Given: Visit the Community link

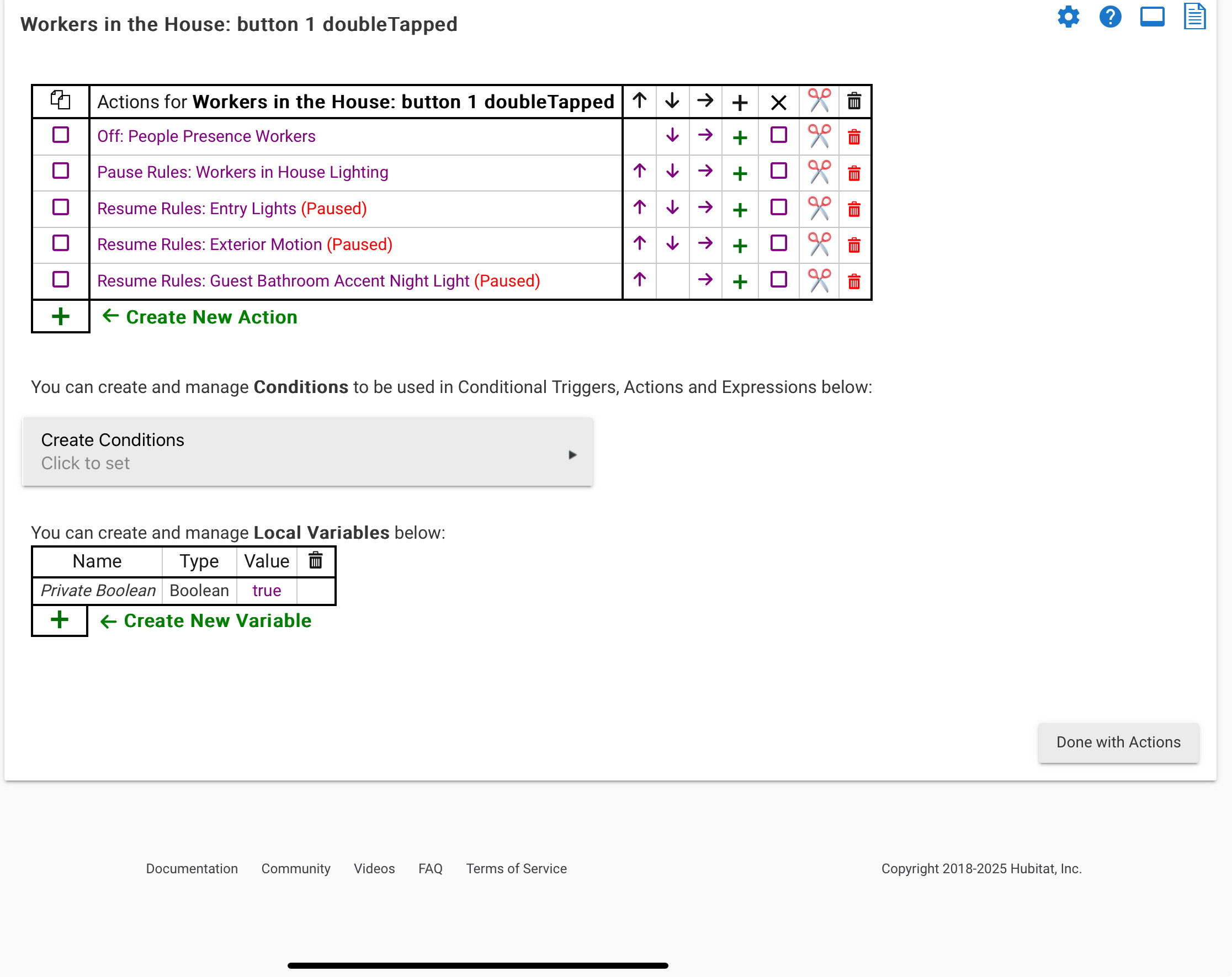Looking at the screenshot, I should (295, 868).
